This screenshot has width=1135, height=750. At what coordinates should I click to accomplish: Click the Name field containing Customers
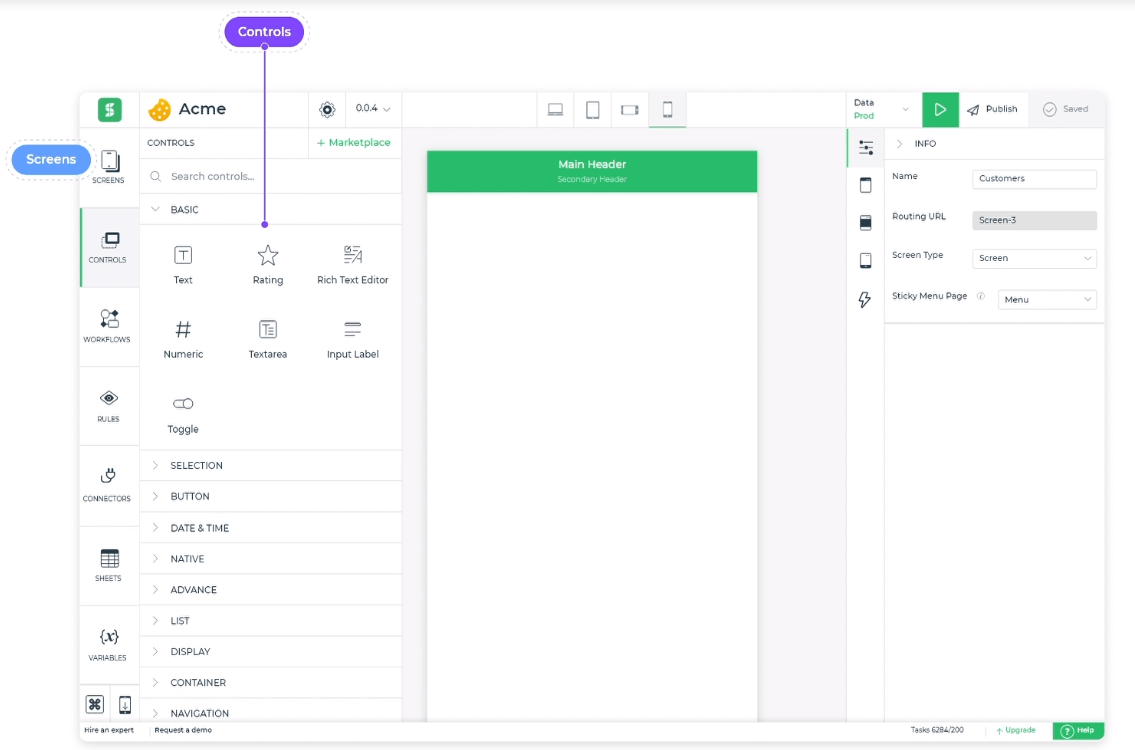coord(1034,179)
